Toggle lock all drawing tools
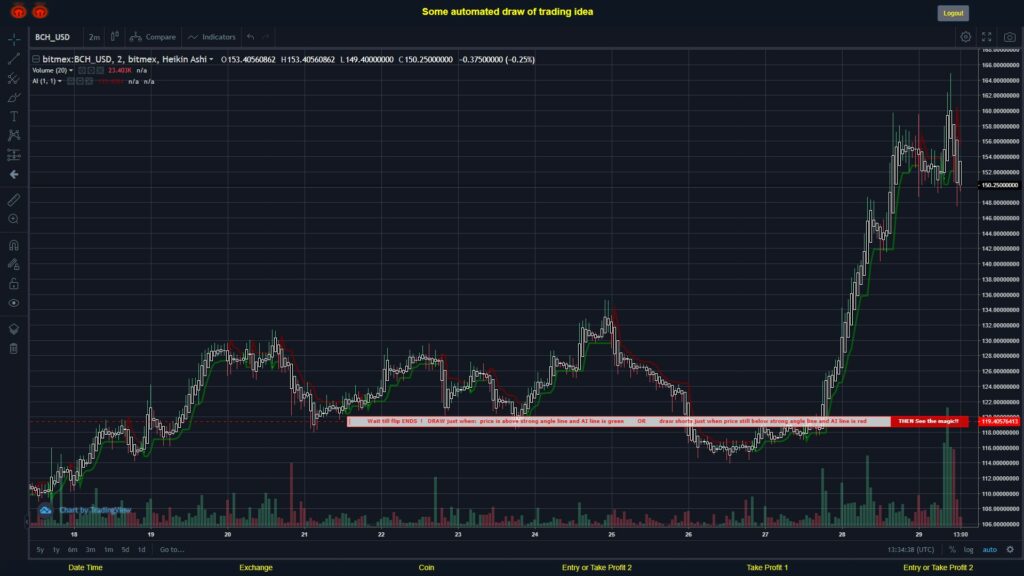 click(x=14, y=283)
